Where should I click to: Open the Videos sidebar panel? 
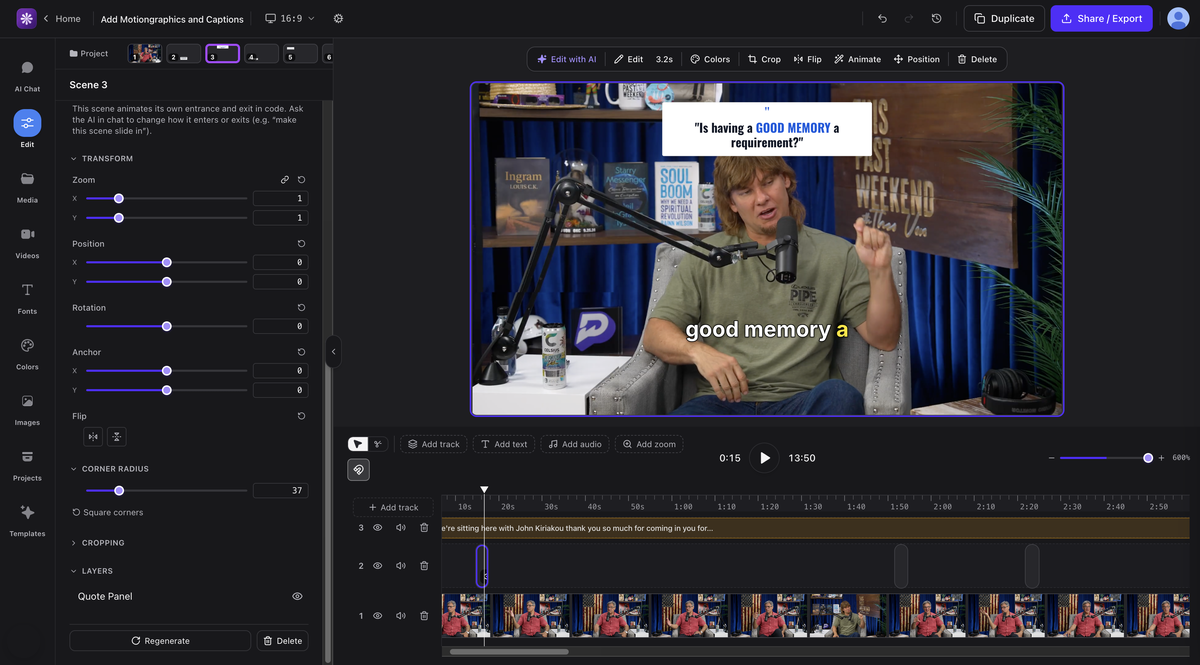27,242
